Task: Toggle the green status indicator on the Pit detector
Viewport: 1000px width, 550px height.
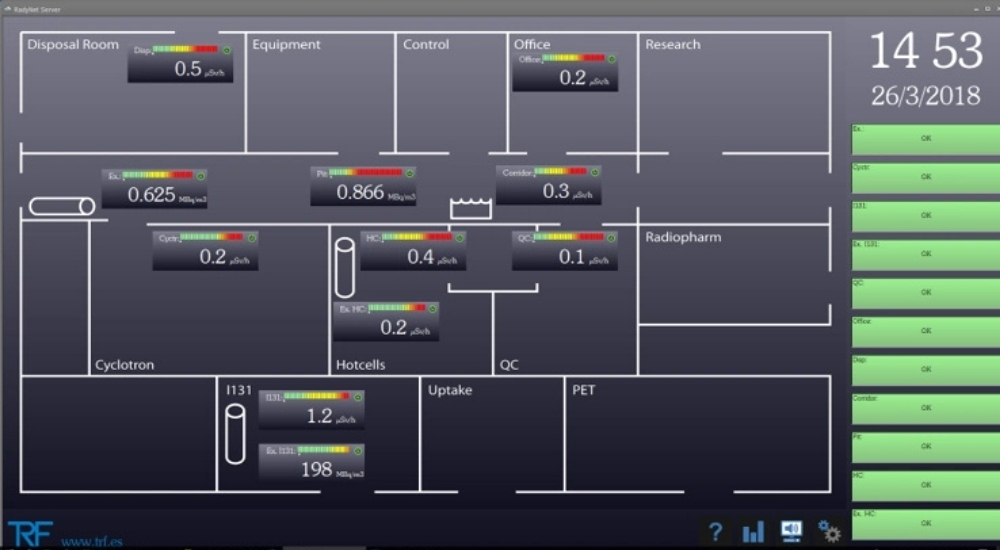Action: [409, 173]
